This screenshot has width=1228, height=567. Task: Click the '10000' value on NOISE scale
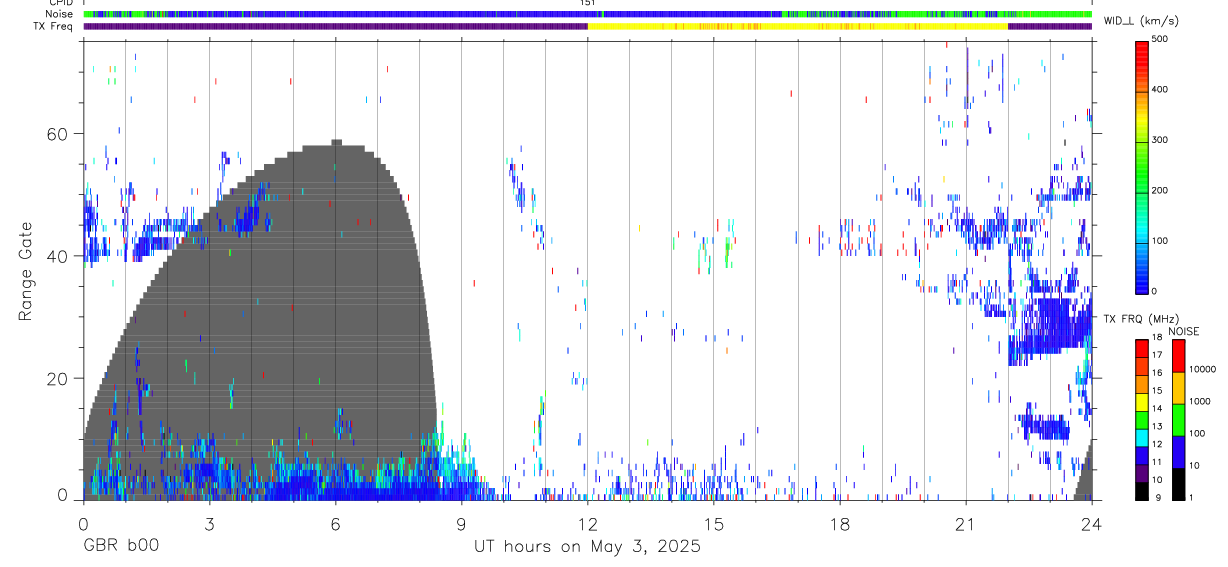1203,369
